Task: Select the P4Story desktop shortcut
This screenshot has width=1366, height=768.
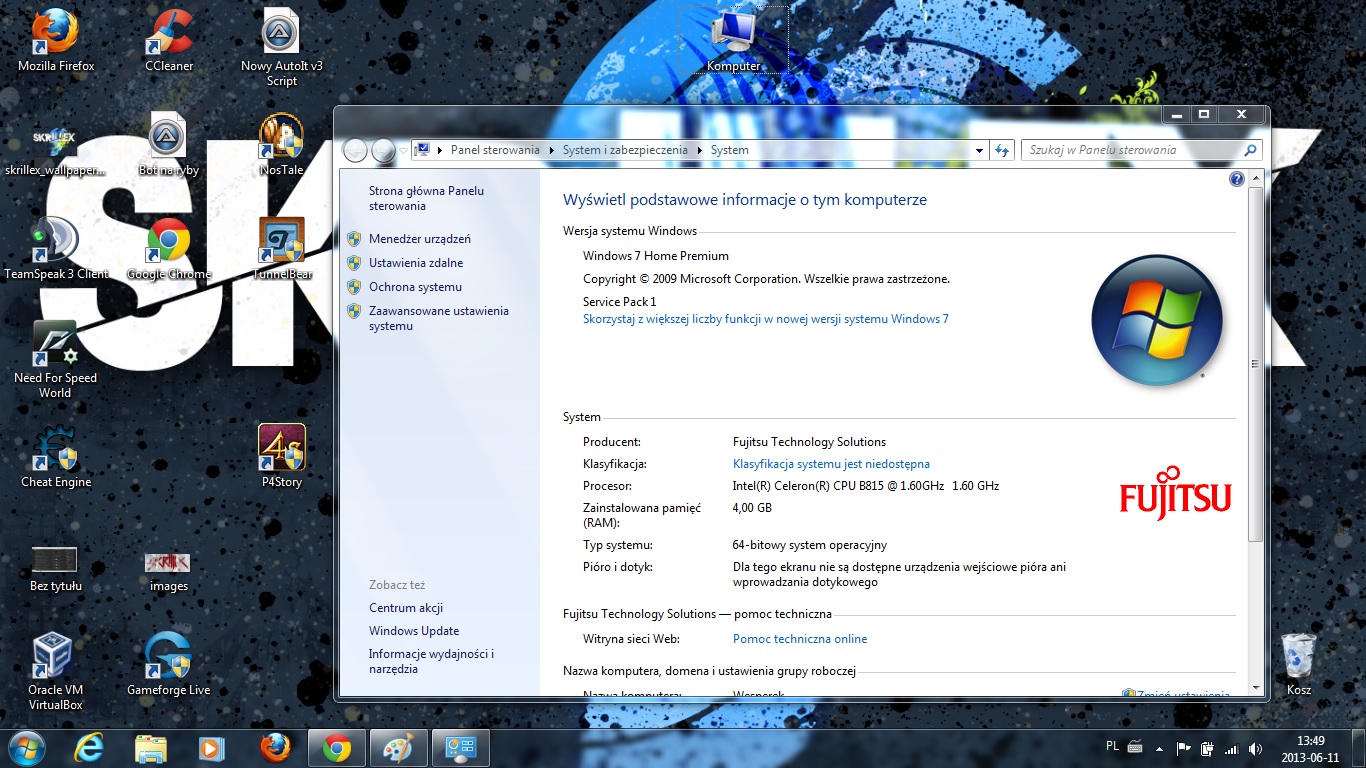Action: coord(282,457)
